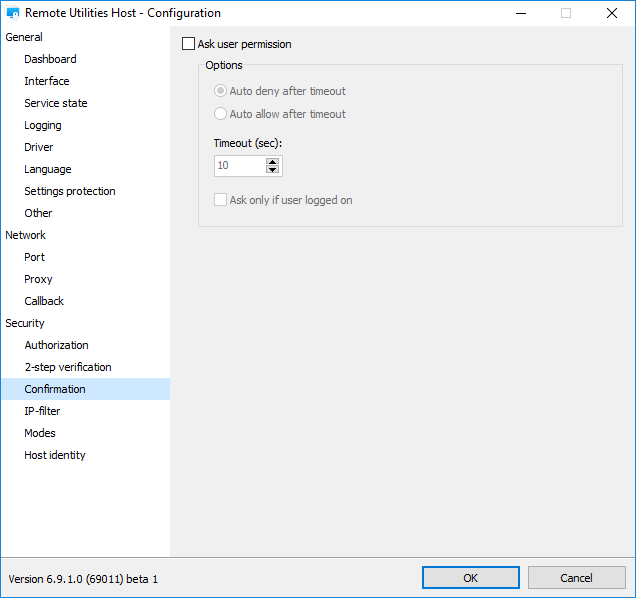Select the Proxy network settings
636x598 pixels.
point(38,279)
